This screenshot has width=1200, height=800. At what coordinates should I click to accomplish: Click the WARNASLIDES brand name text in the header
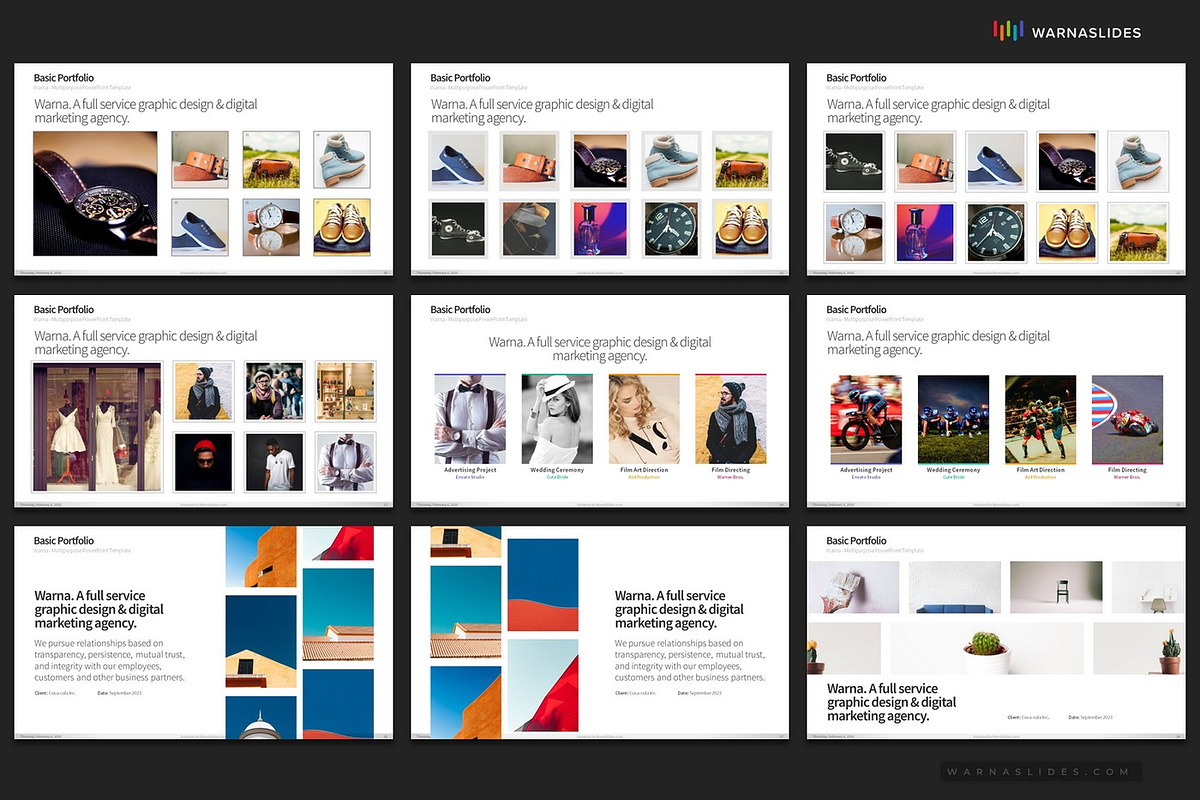[x=1086, y=33]
